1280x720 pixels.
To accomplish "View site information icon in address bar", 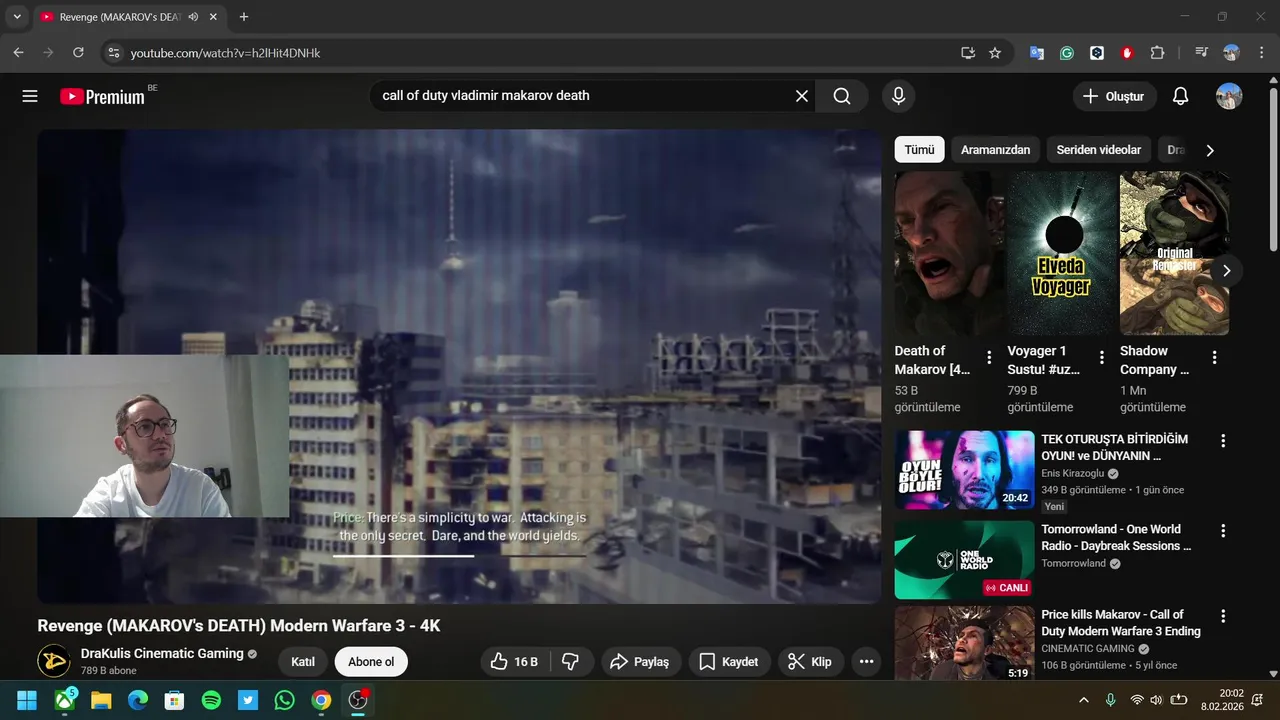I will point(113,53).
